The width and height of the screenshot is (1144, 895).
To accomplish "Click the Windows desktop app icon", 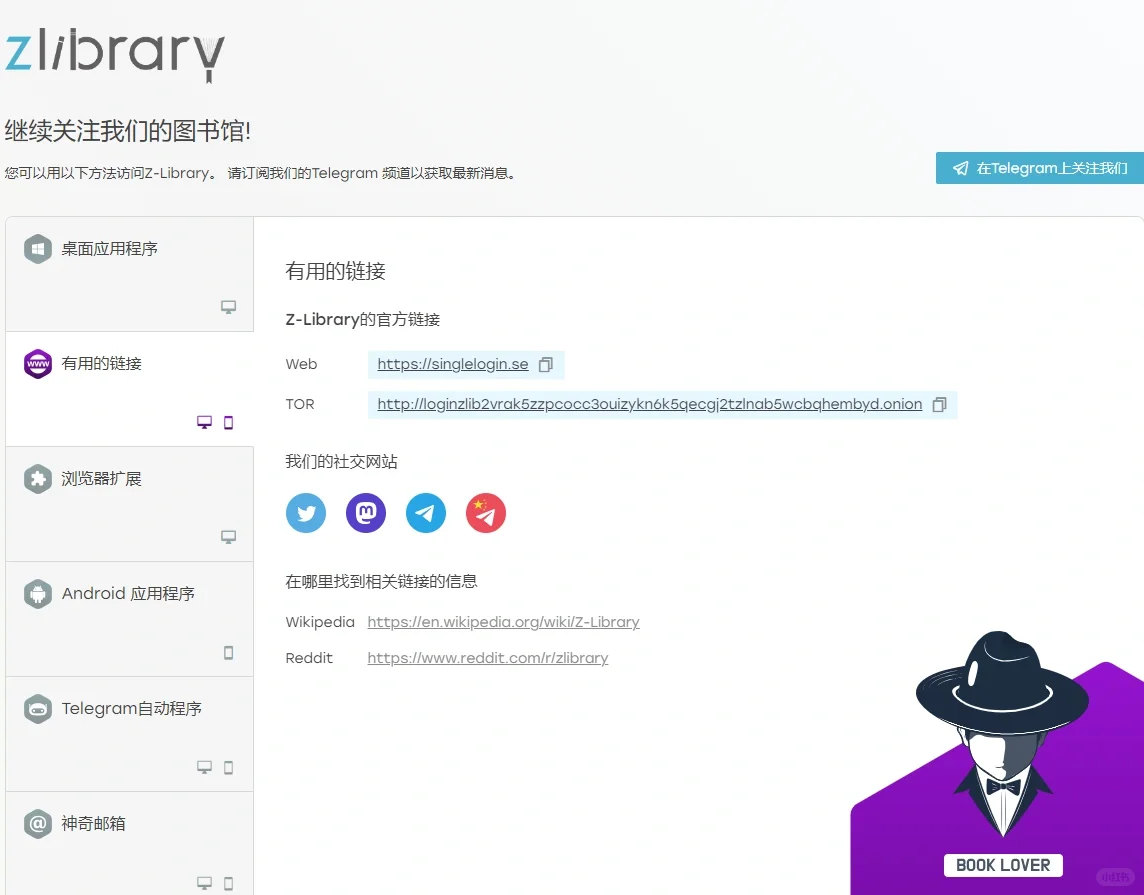I will click(38, 249).
